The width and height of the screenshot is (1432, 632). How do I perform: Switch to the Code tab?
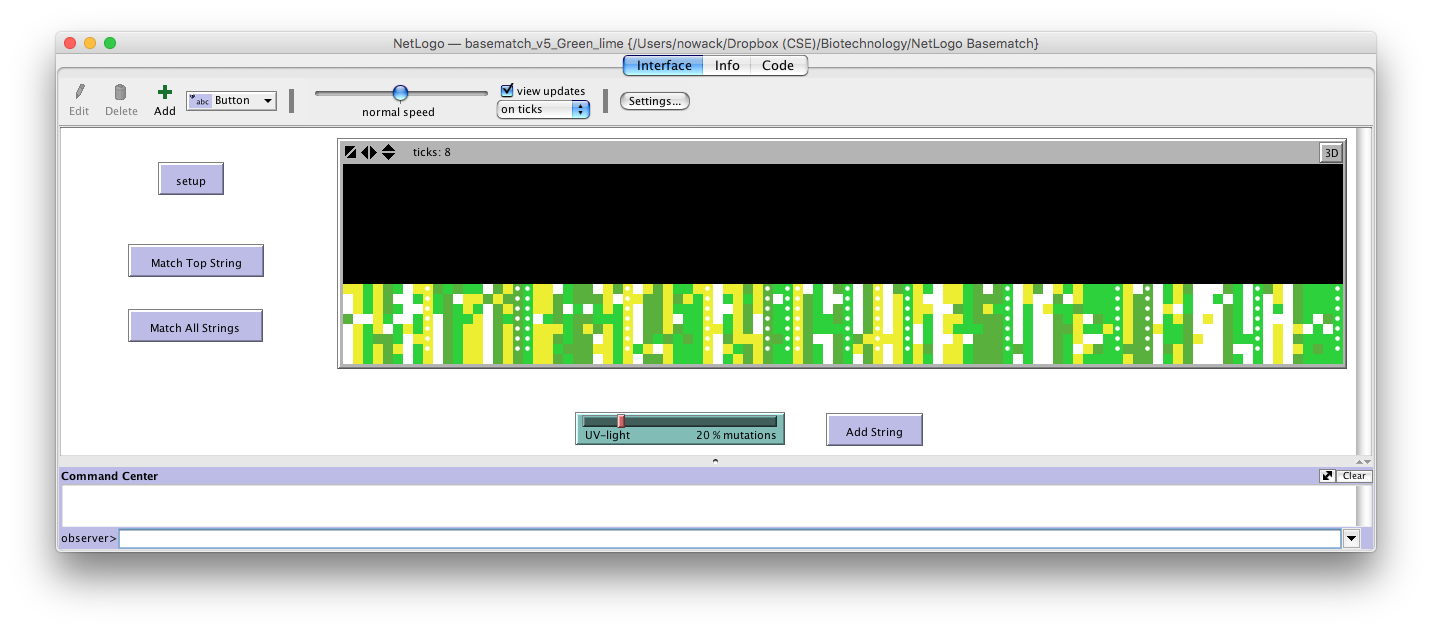pos(777,65)
